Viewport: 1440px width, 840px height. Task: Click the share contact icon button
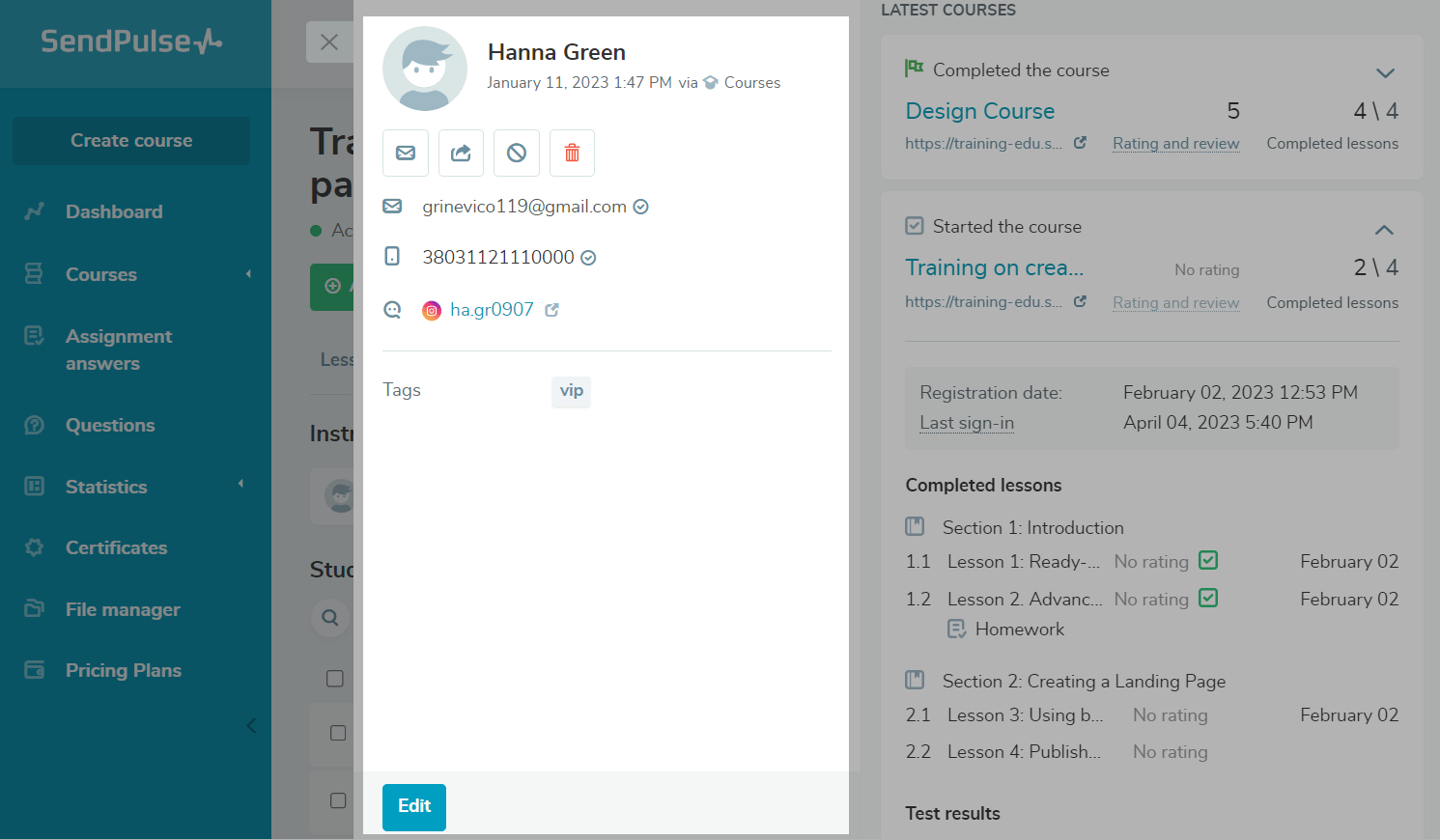point(461,154)
